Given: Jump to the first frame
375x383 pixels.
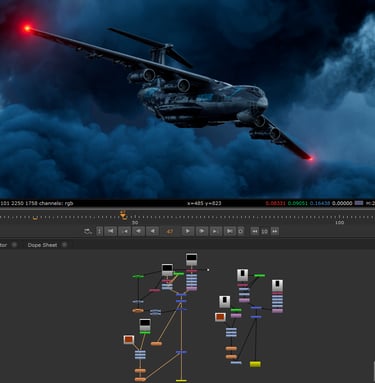Looking at the screenshot, I should tap(111, 231).
